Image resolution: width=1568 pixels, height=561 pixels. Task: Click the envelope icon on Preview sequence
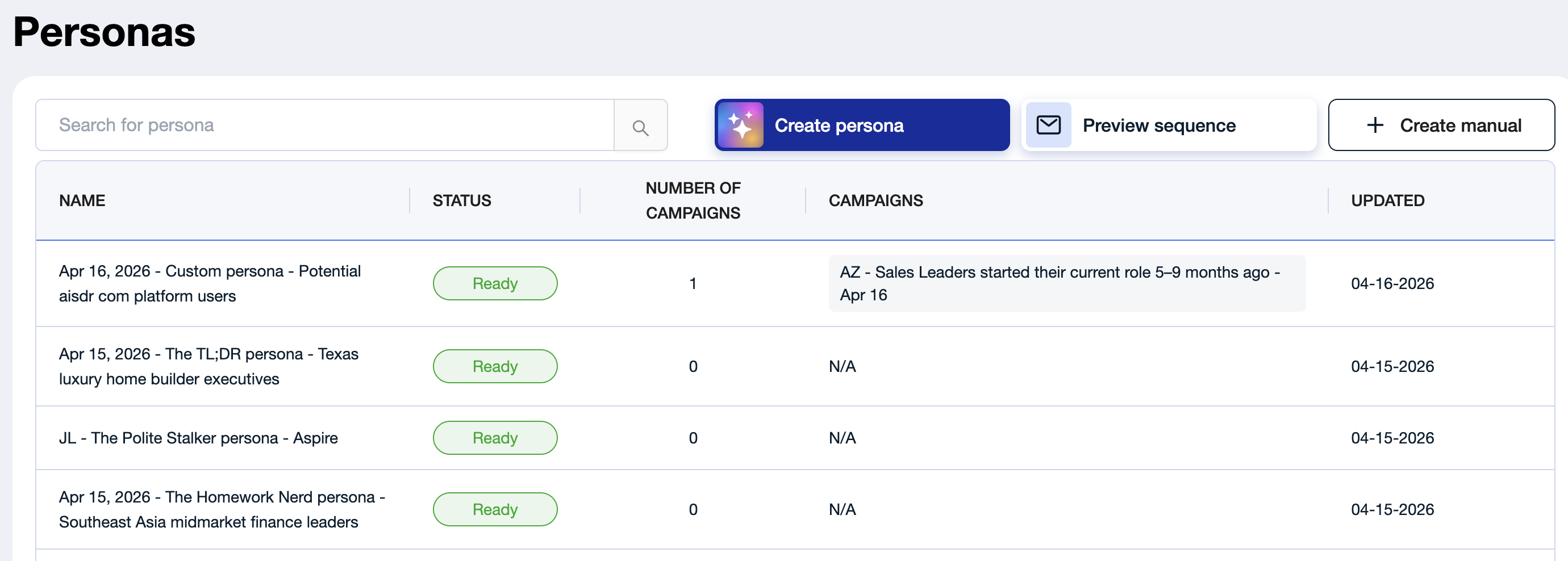point(1048,125)
